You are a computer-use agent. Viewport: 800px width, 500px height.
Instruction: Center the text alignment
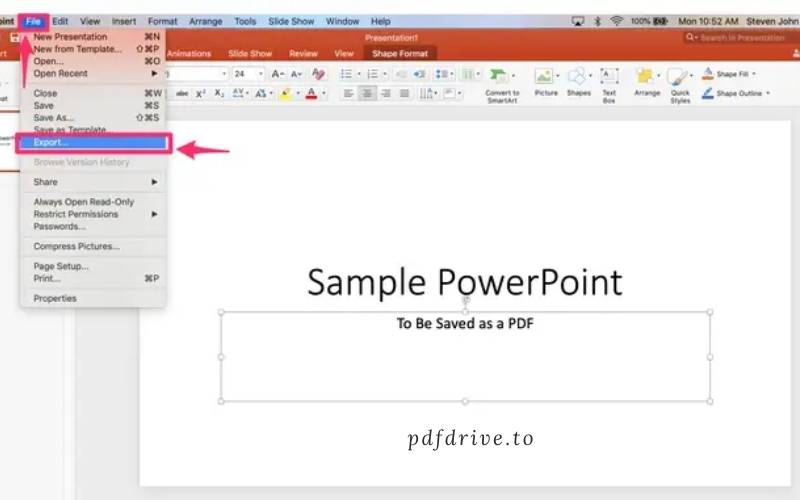click(x=367, y=93)
